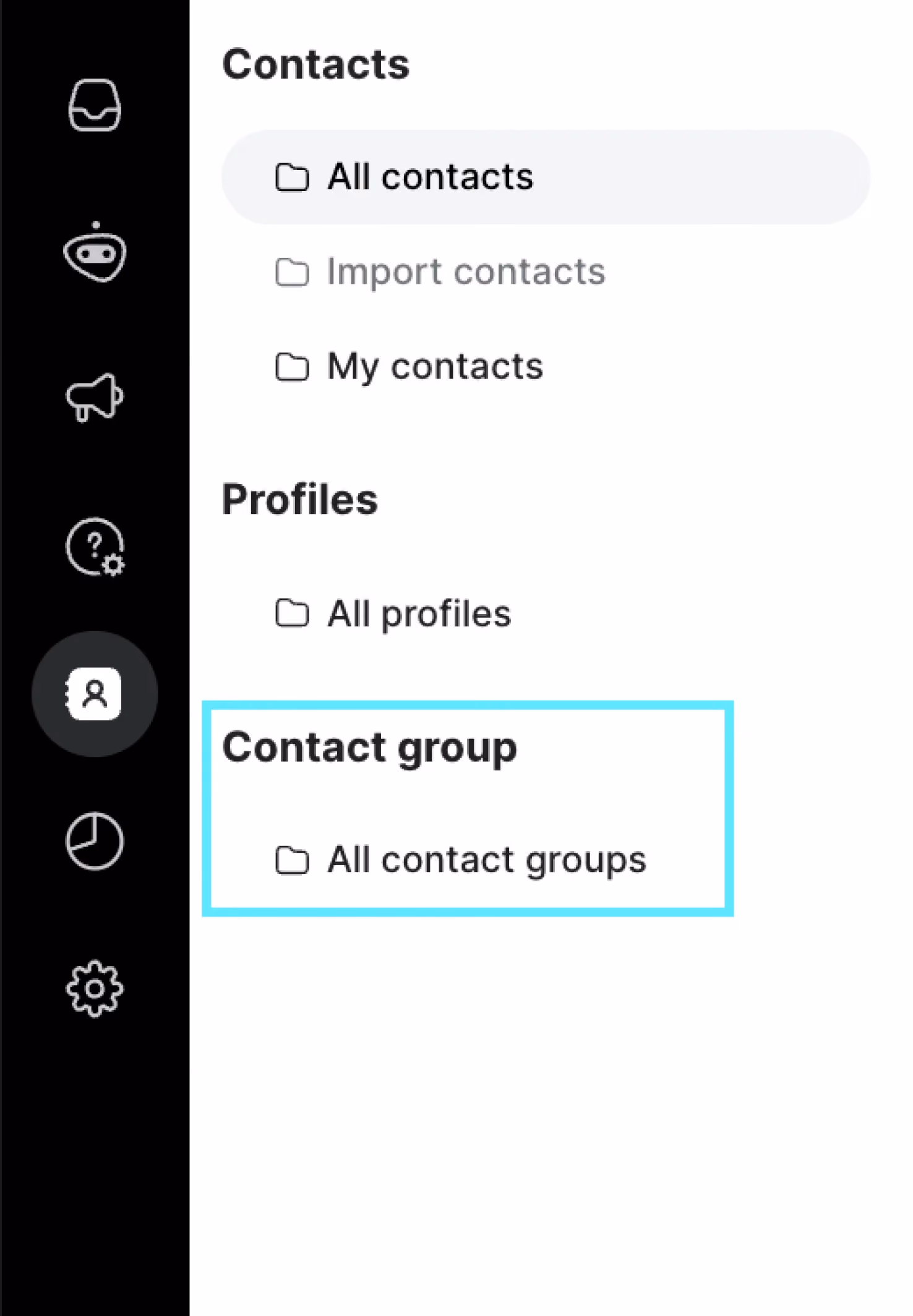Click the Contact group section heading

point(369,749)
